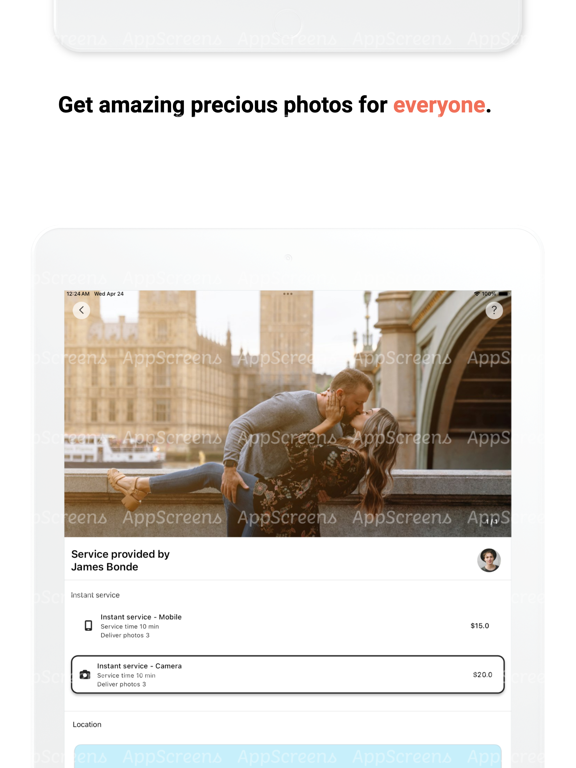The height and width of the screenshot is (768, 576).
Task: Click the camera icon beside Camera service
Action: 85,674
